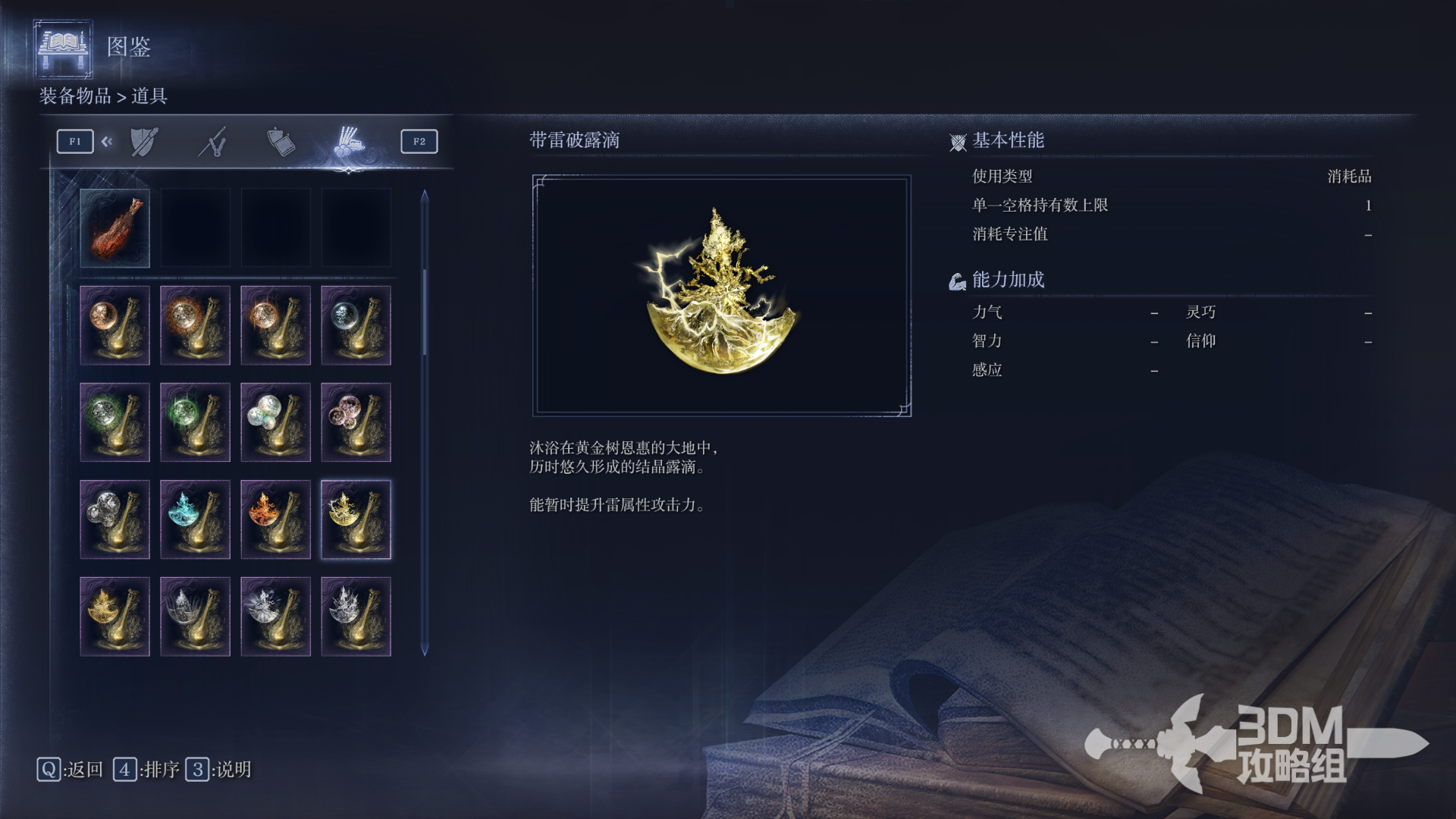The height and width of the screenshot is (819, 1456).
Task: Click the Q 返回 back prompt
Action: (x=70, y=770)
